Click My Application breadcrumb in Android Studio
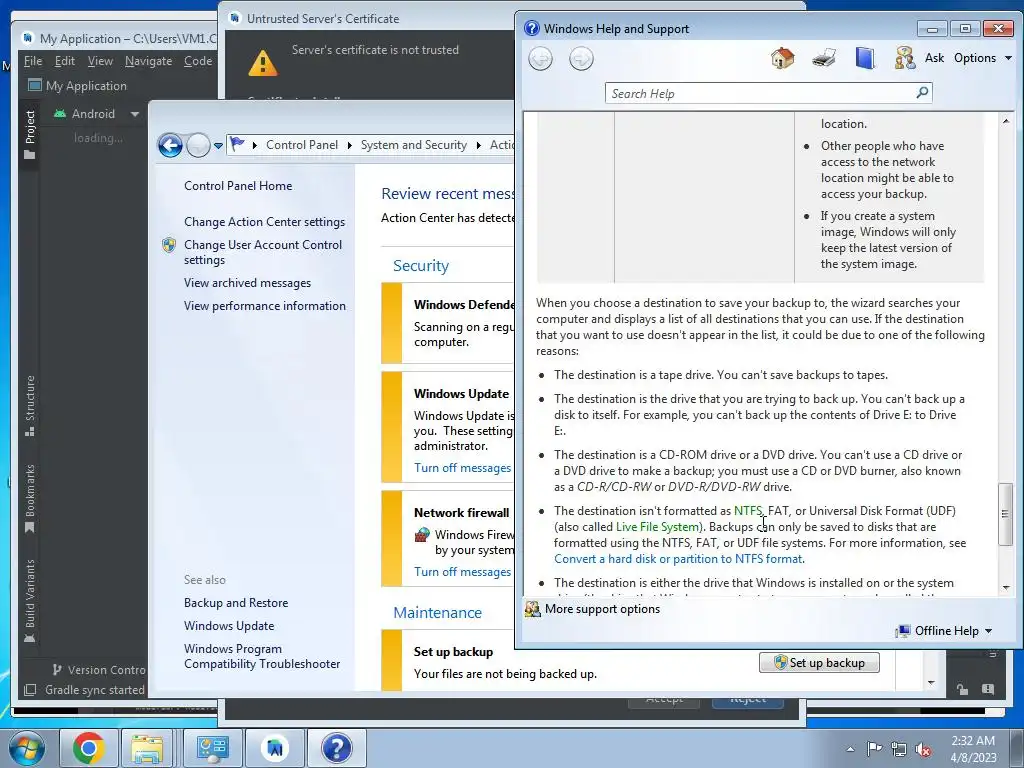1024x768 pixels. [78, 86]
